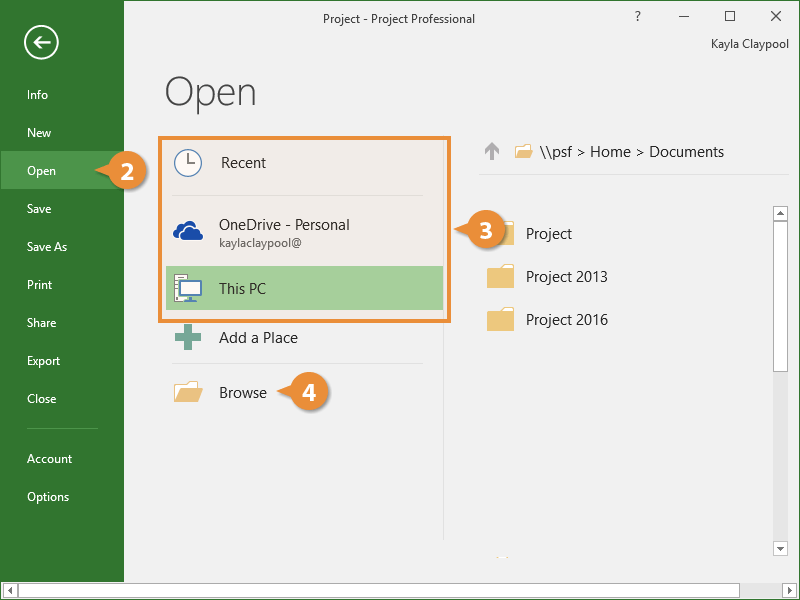
Task: Open the Export page
Action: tap(44, 361)
